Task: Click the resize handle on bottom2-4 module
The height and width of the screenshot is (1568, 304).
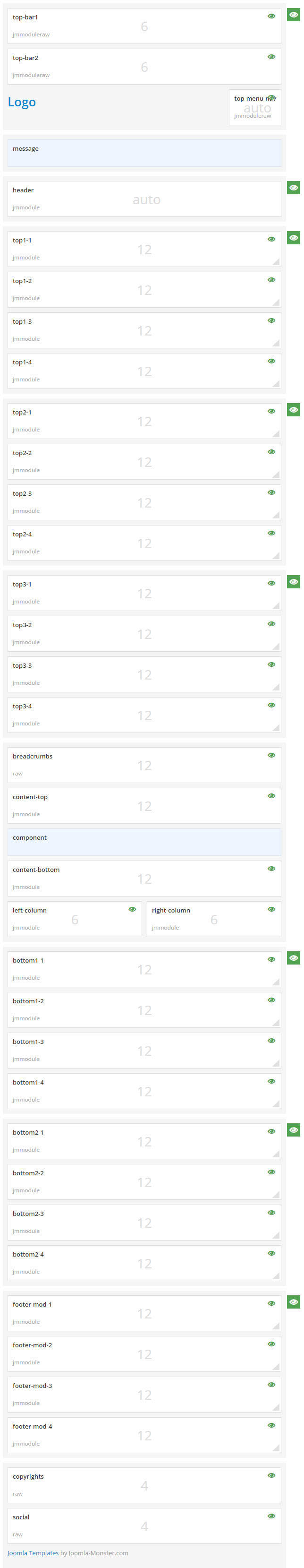Action: 277,1275
